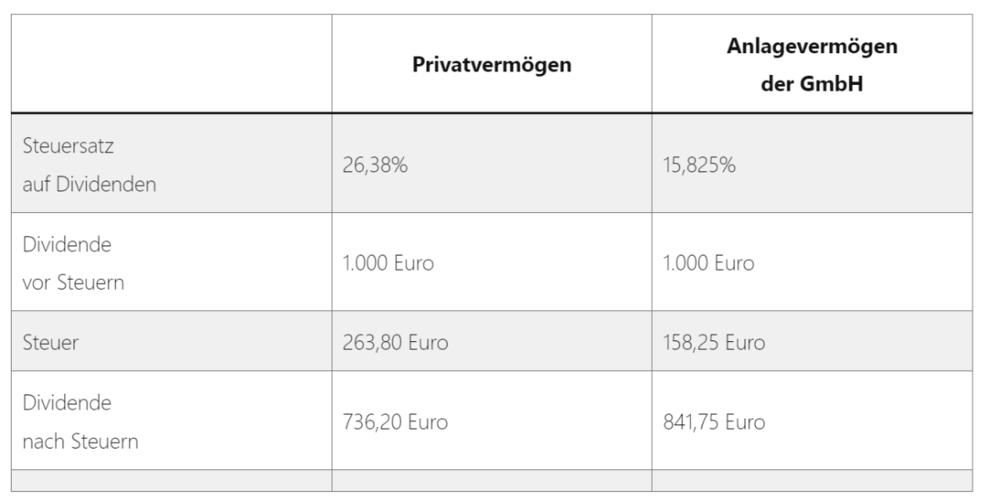Click the 26,38% tax rate cell
This screenshot has height=501, width=1000.
pos(375,165)
